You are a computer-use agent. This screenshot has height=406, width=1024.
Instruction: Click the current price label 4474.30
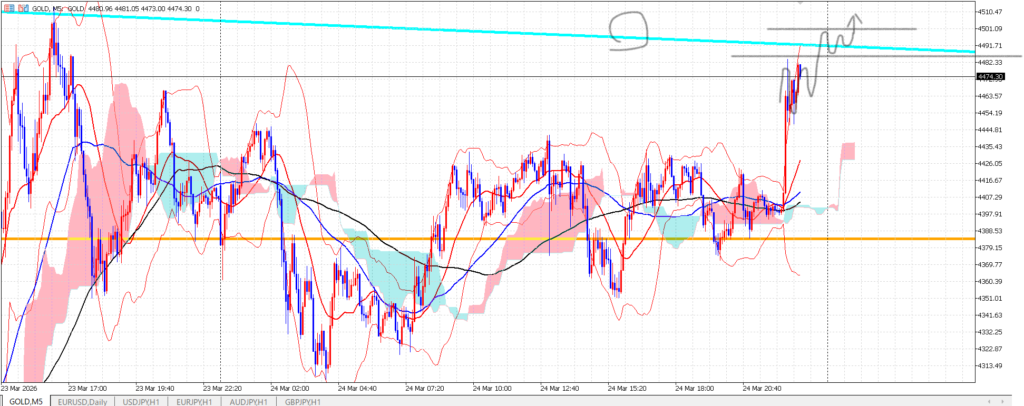pyautogui.click(x=988, y=76)
